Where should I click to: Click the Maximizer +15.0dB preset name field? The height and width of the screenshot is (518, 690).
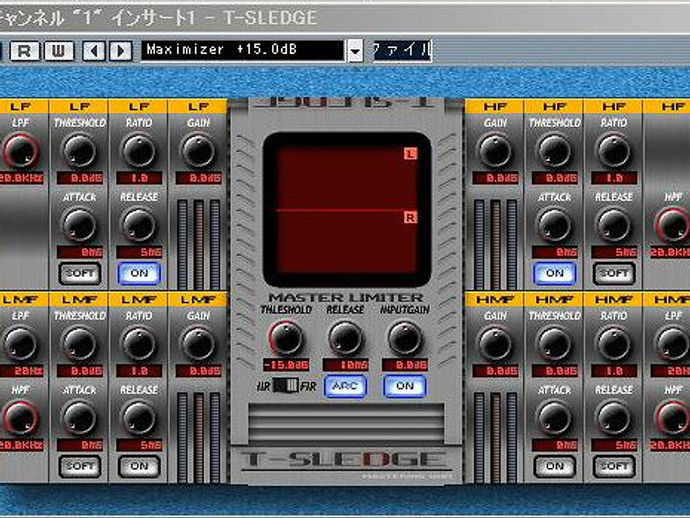pyautogui.click(x=242, y=50)
